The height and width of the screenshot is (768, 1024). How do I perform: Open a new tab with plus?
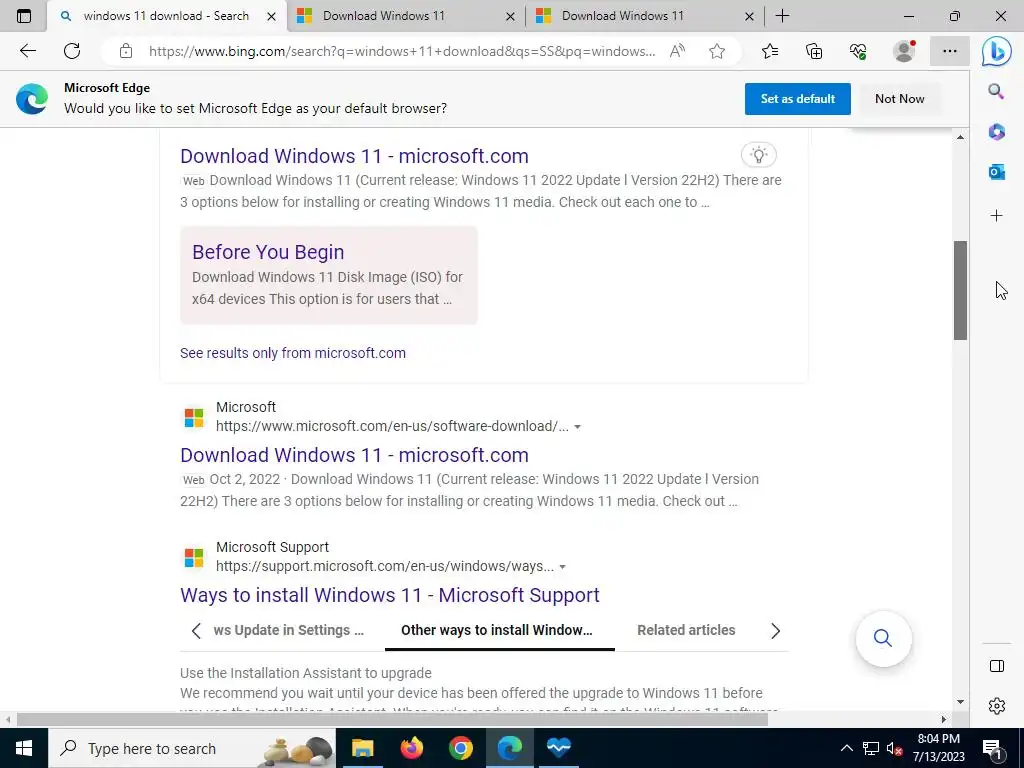782,16
